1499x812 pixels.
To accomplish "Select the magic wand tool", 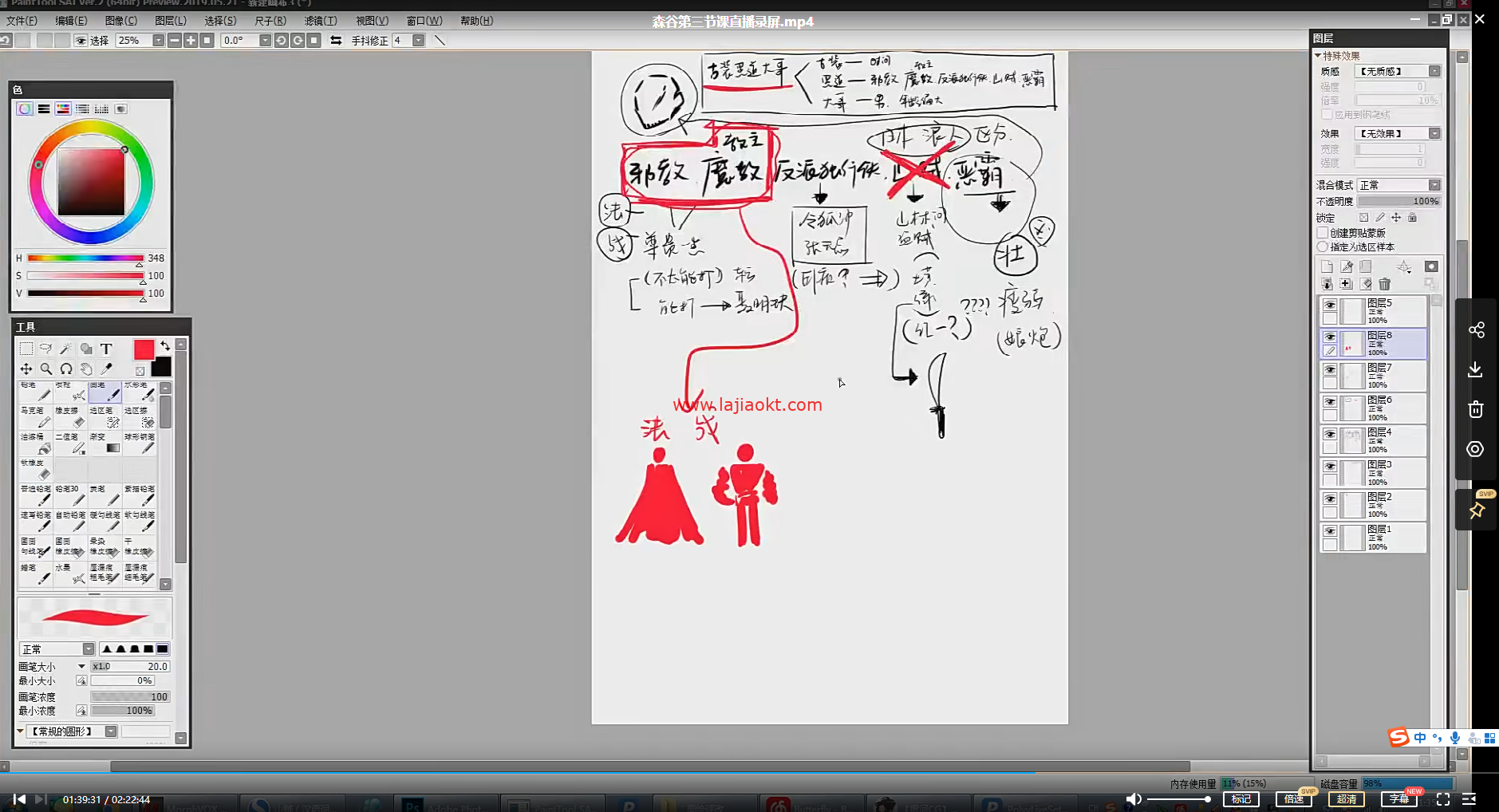I will (x=66, y=349).
